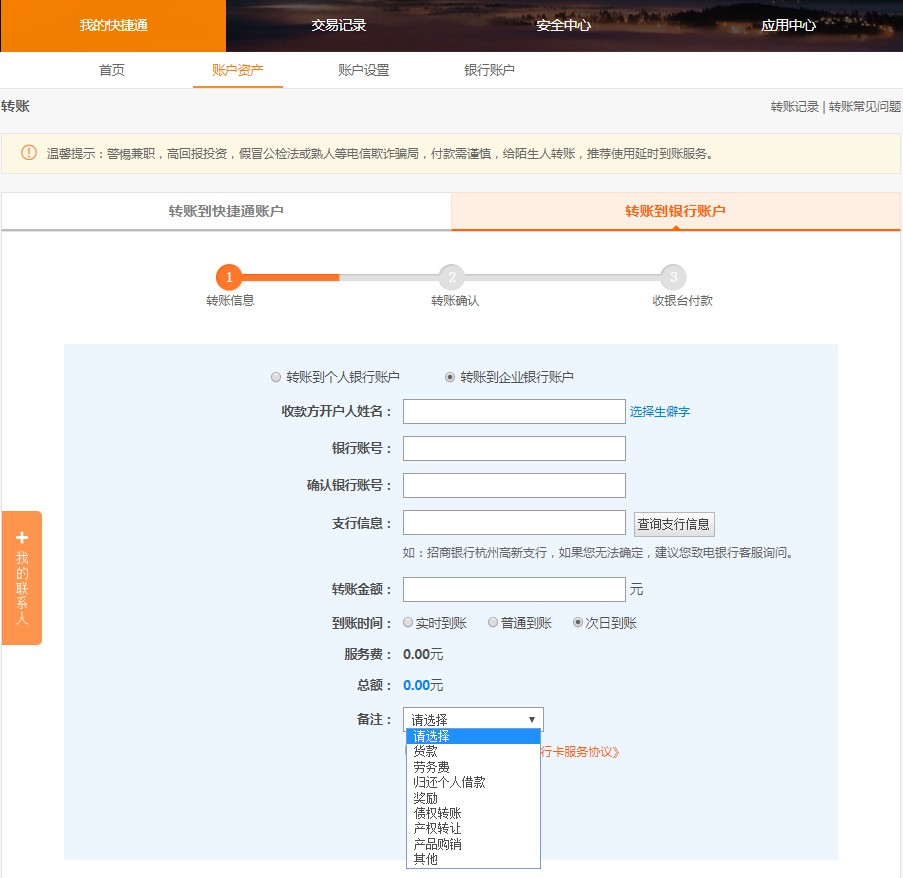This screenshot has height=878, width=903.
Task: Click step 2 转账确认 progress circle
Action: [451, 277]
